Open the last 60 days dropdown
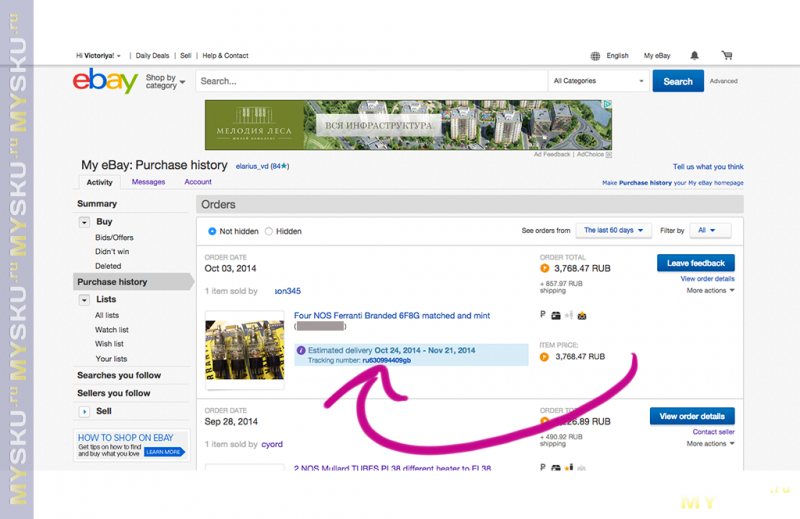Image resolution: width=800 pixels, height=519 pixels. (614, 230)
